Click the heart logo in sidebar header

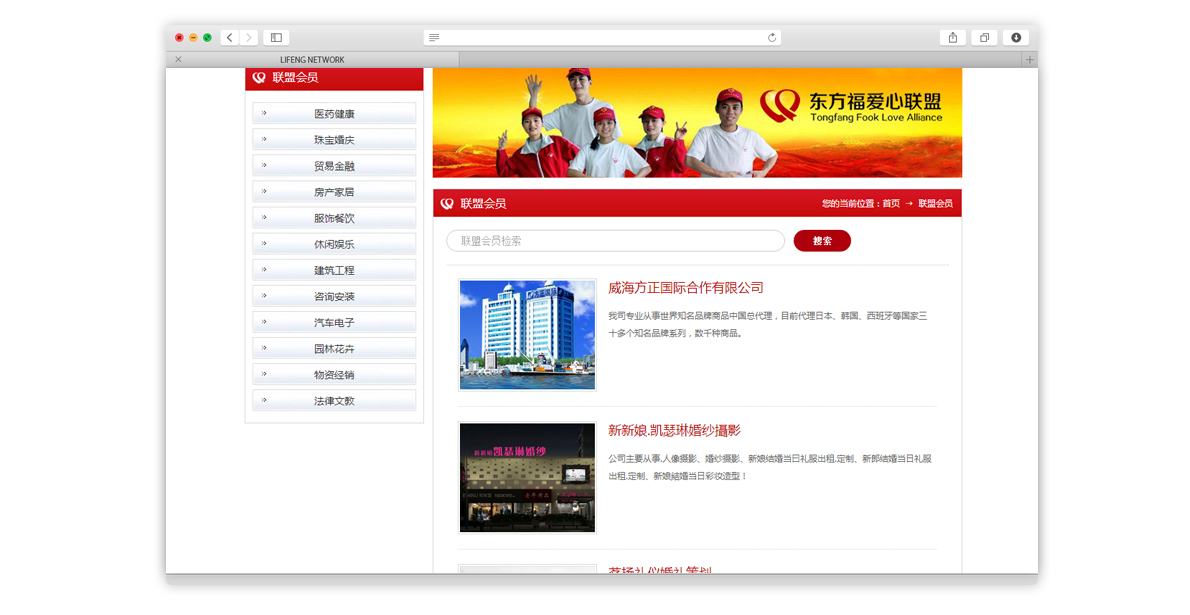pyautogui.click(x=259, y=77)
